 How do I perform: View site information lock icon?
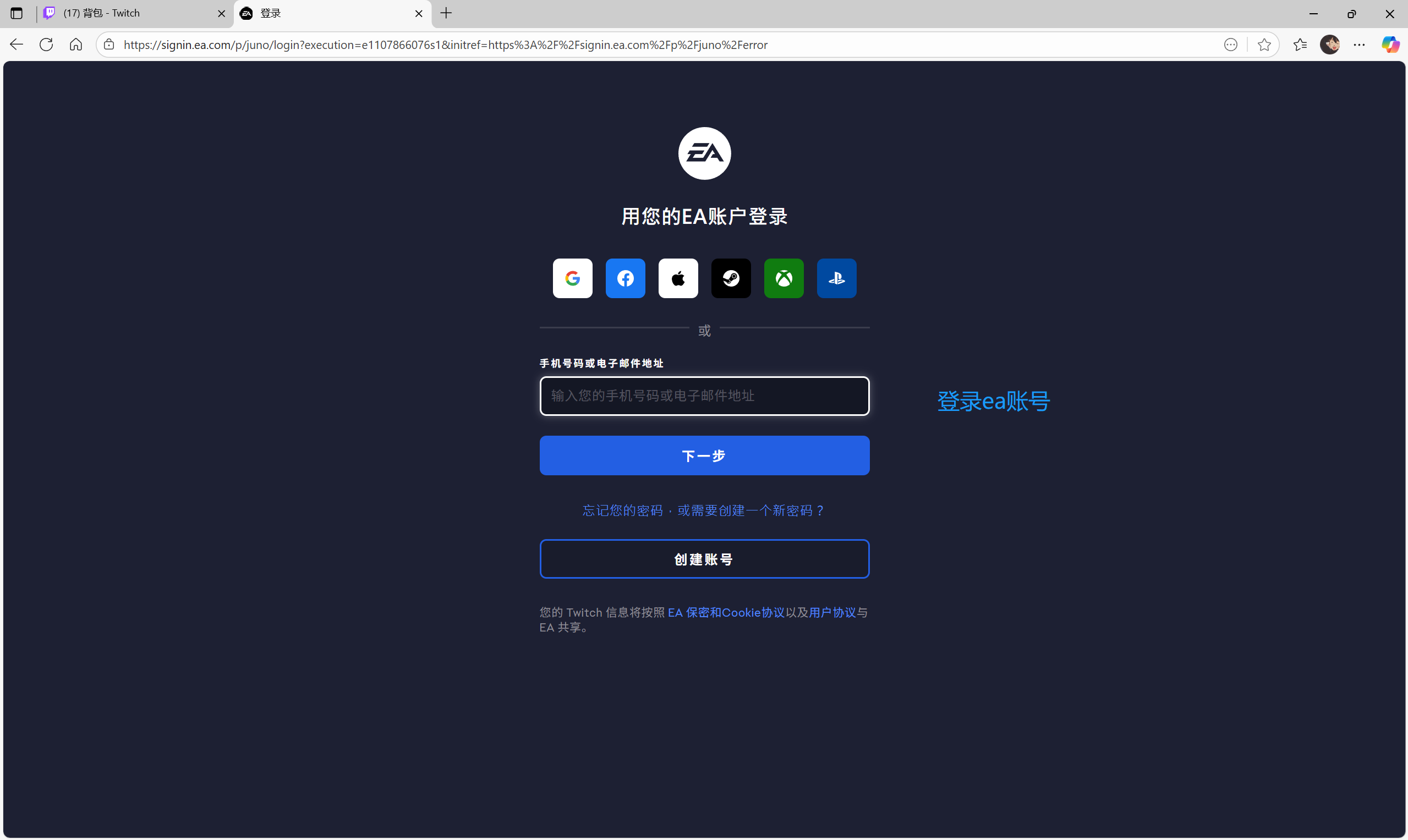click(109, 44)
